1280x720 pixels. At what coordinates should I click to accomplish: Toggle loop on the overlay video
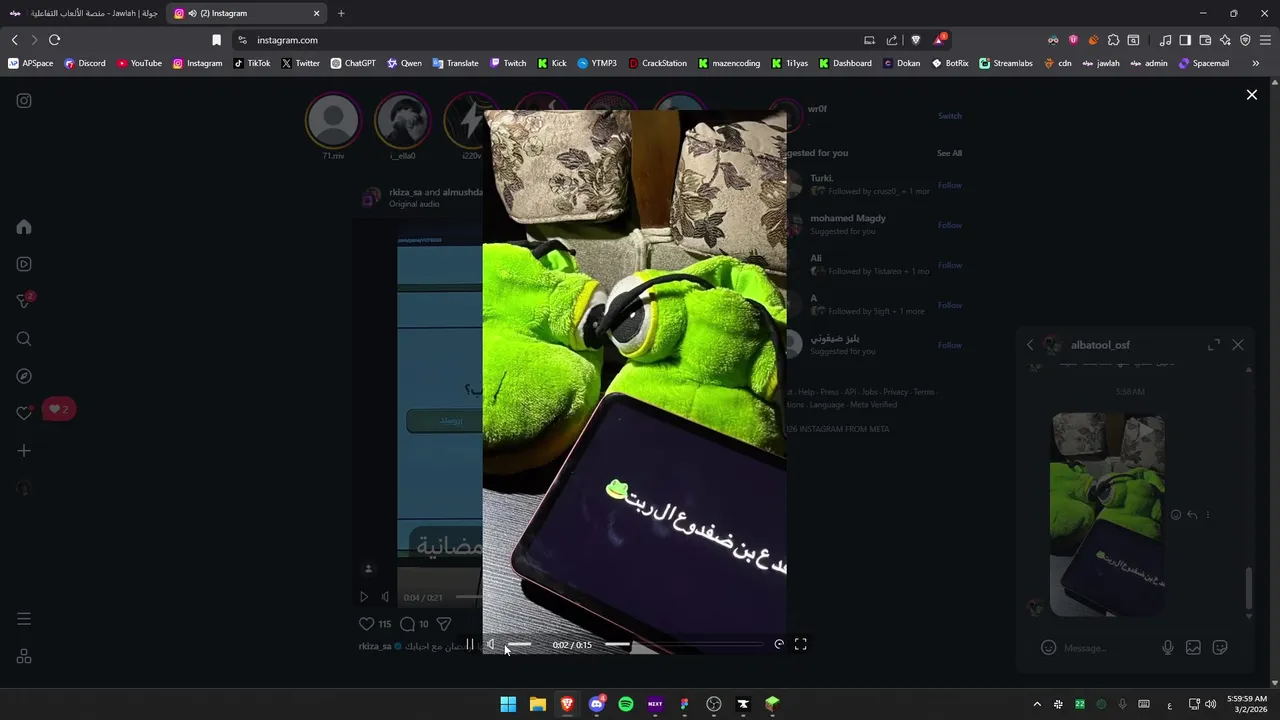pos(779,645)
